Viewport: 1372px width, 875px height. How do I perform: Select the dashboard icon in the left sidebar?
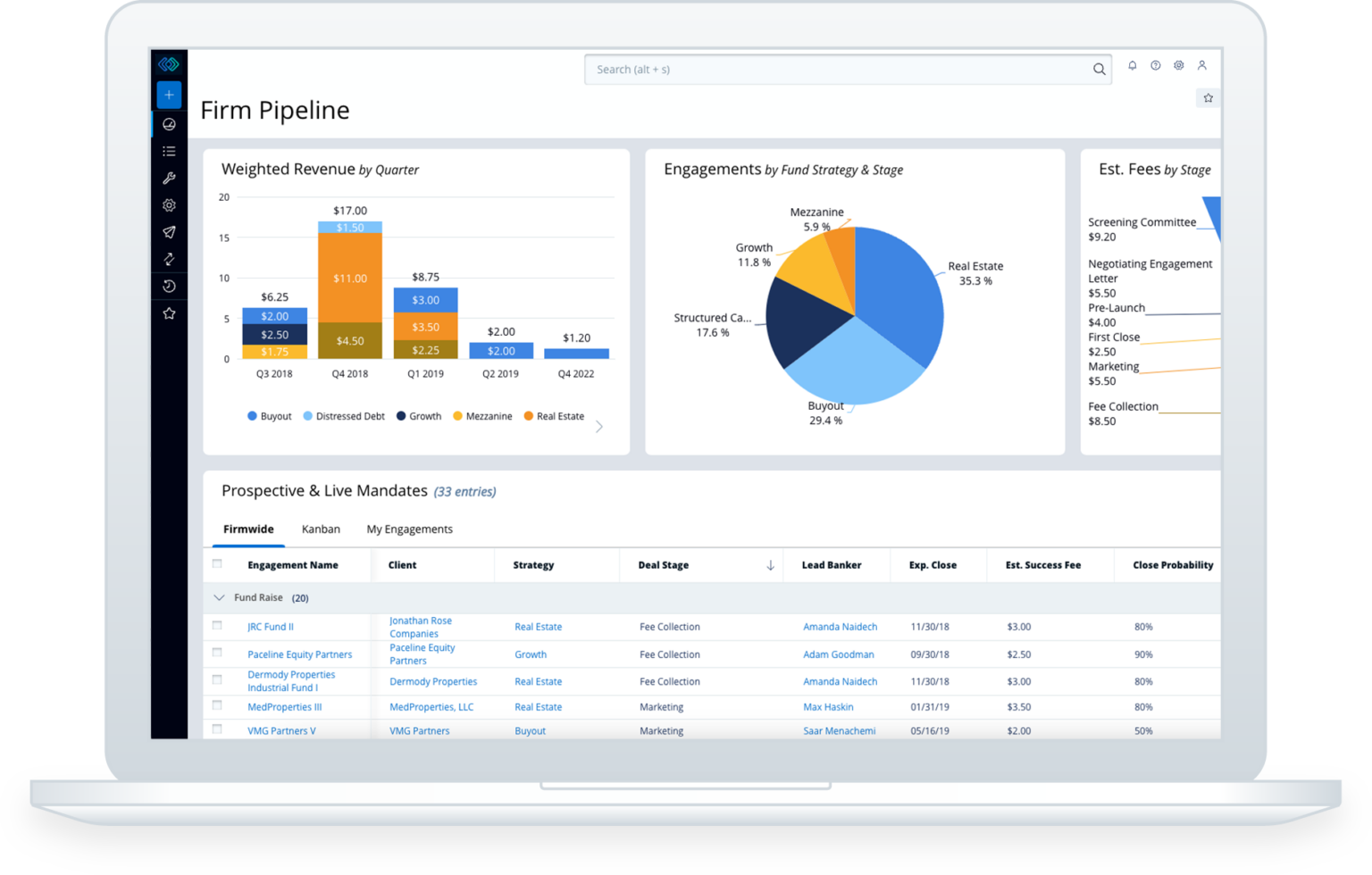coord(169,124)
